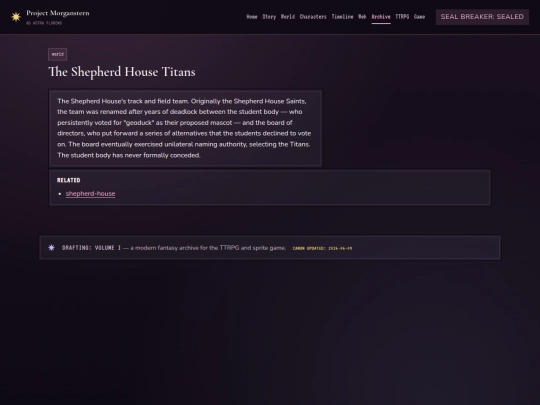Open the Project Morganstern site title
Screen dimensions: 540x405
[58, 13]
